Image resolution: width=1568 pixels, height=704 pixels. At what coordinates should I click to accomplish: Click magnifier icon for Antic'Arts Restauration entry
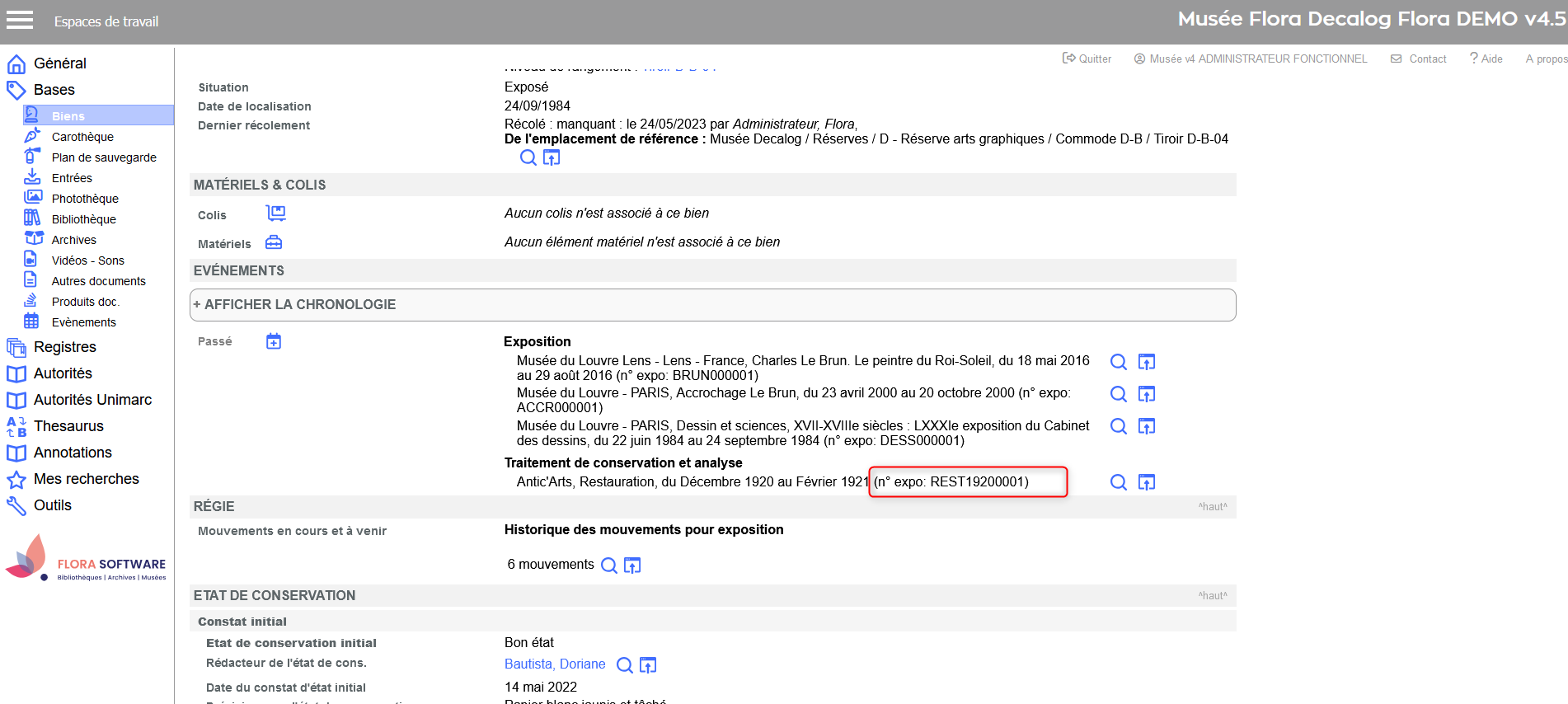1118,482
